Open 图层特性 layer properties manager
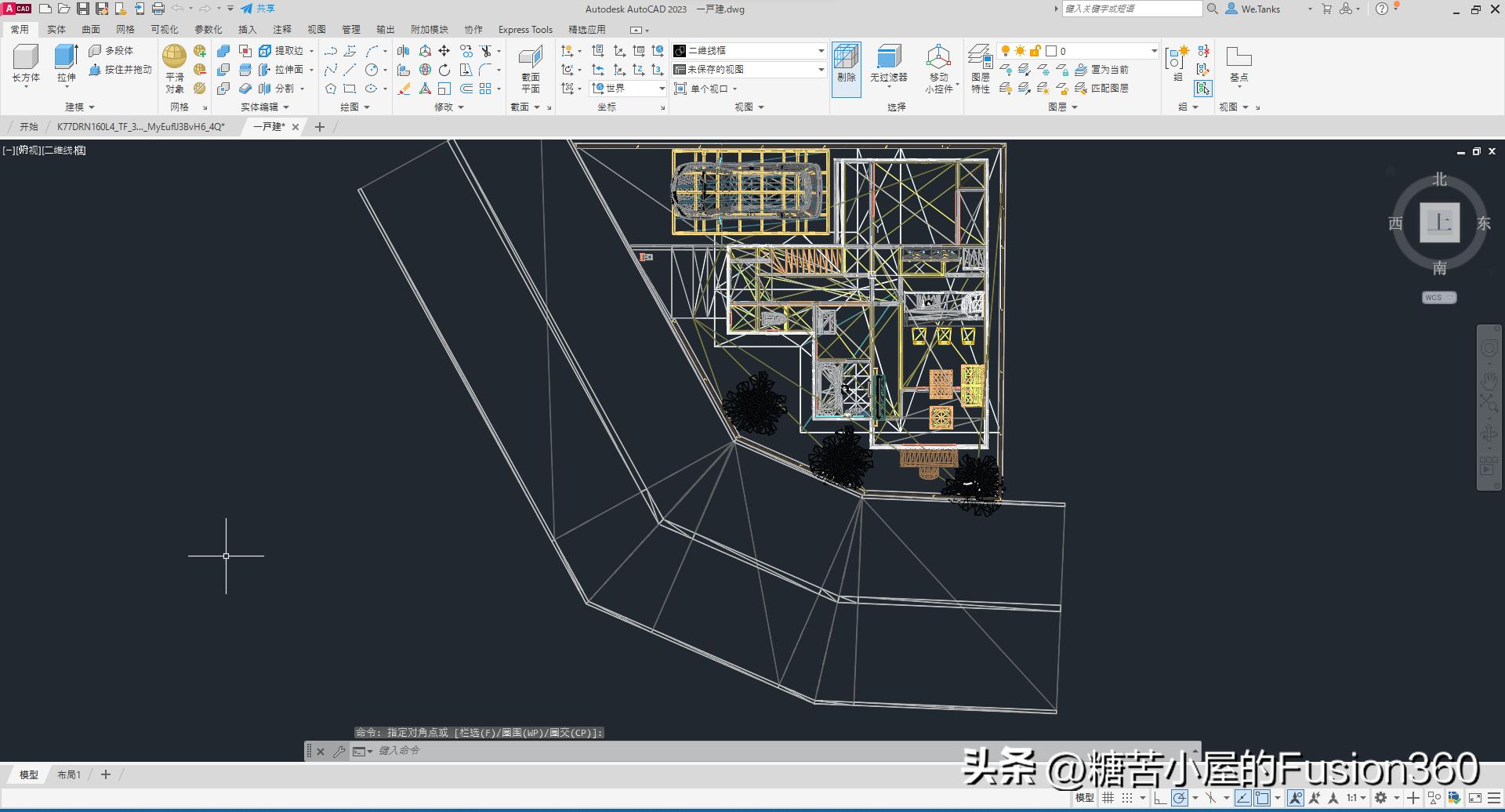 tap(980, 58)
